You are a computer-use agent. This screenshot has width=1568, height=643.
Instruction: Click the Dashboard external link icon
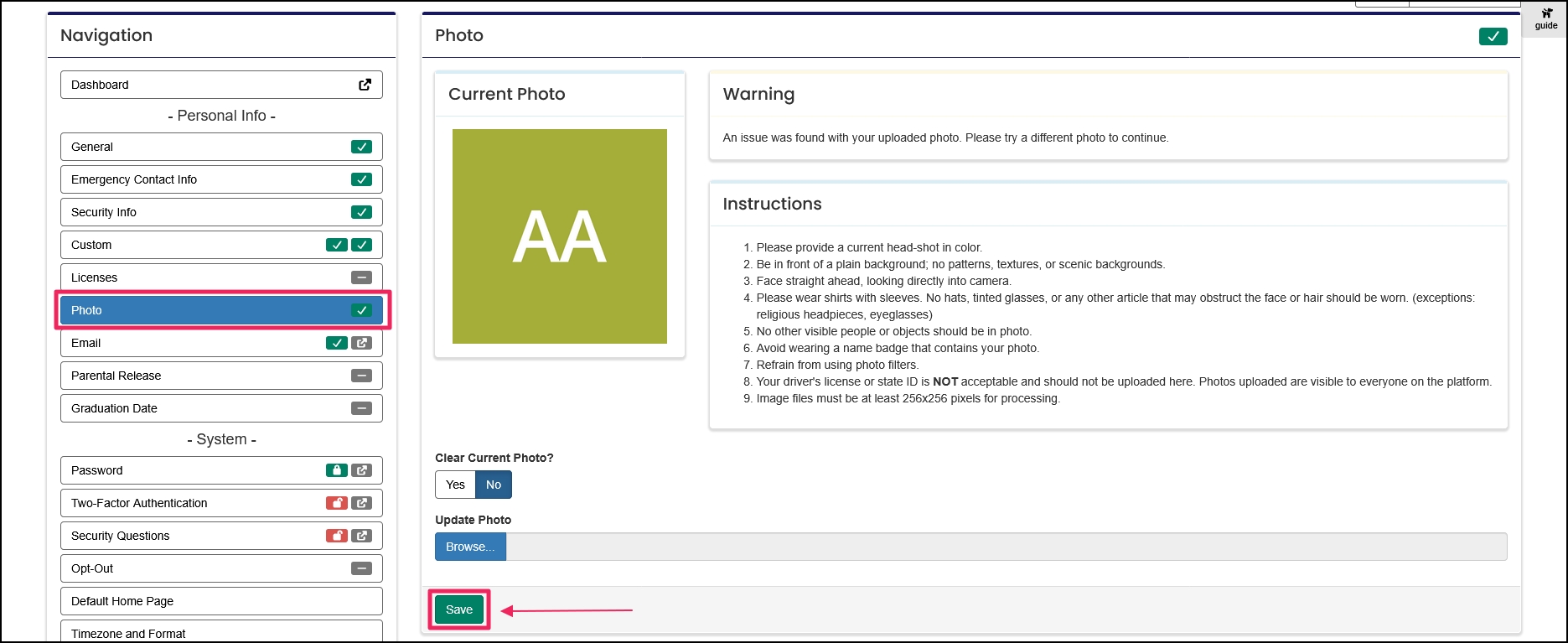point(365,85)
